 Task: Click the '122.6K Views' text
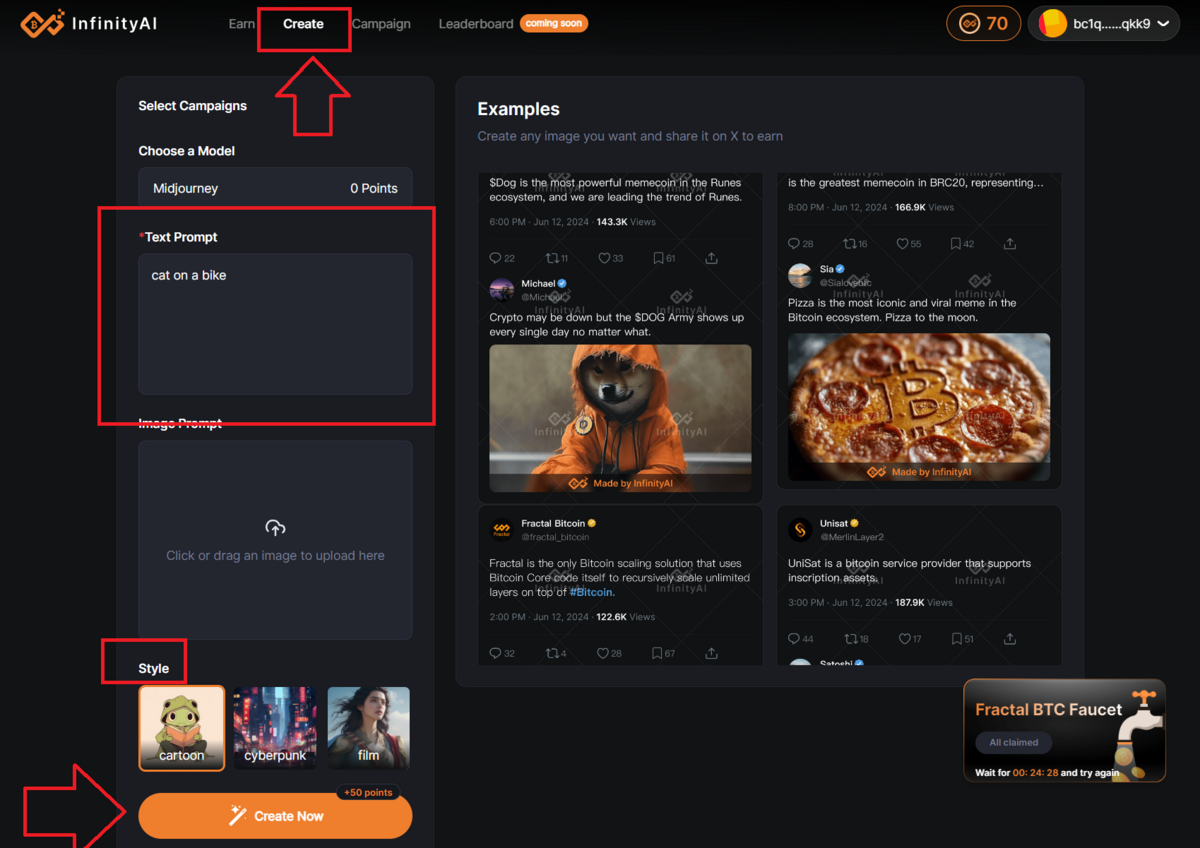625,617
